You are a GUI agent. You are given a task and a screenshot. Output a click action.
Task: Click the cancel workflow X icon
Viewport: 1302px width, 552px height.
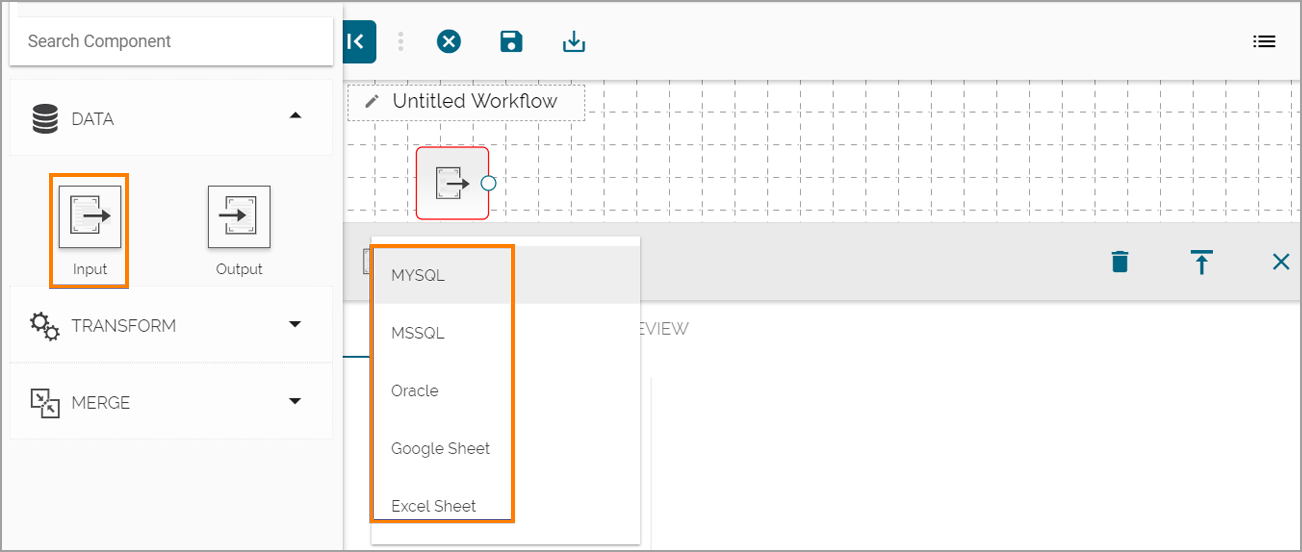click(449, 41)
